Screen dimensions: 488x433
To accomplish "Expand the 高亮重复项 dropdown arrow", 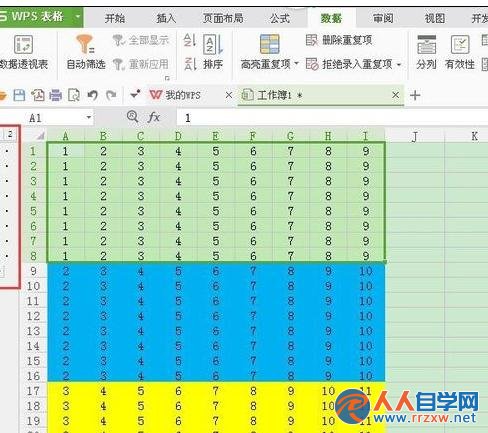I will 296,64.
